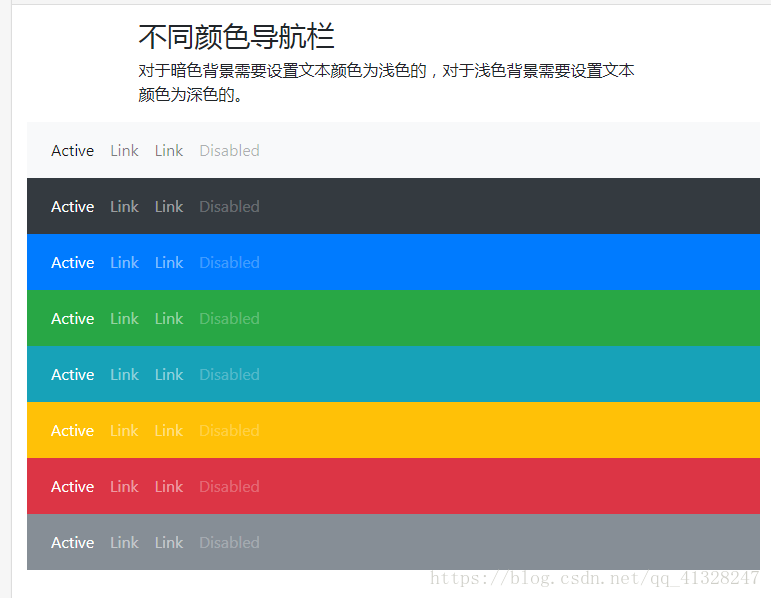This screenshot has height=598, width=771.
Task: Click first Link in the dark navbar
Action: click(x=124, y=207)
